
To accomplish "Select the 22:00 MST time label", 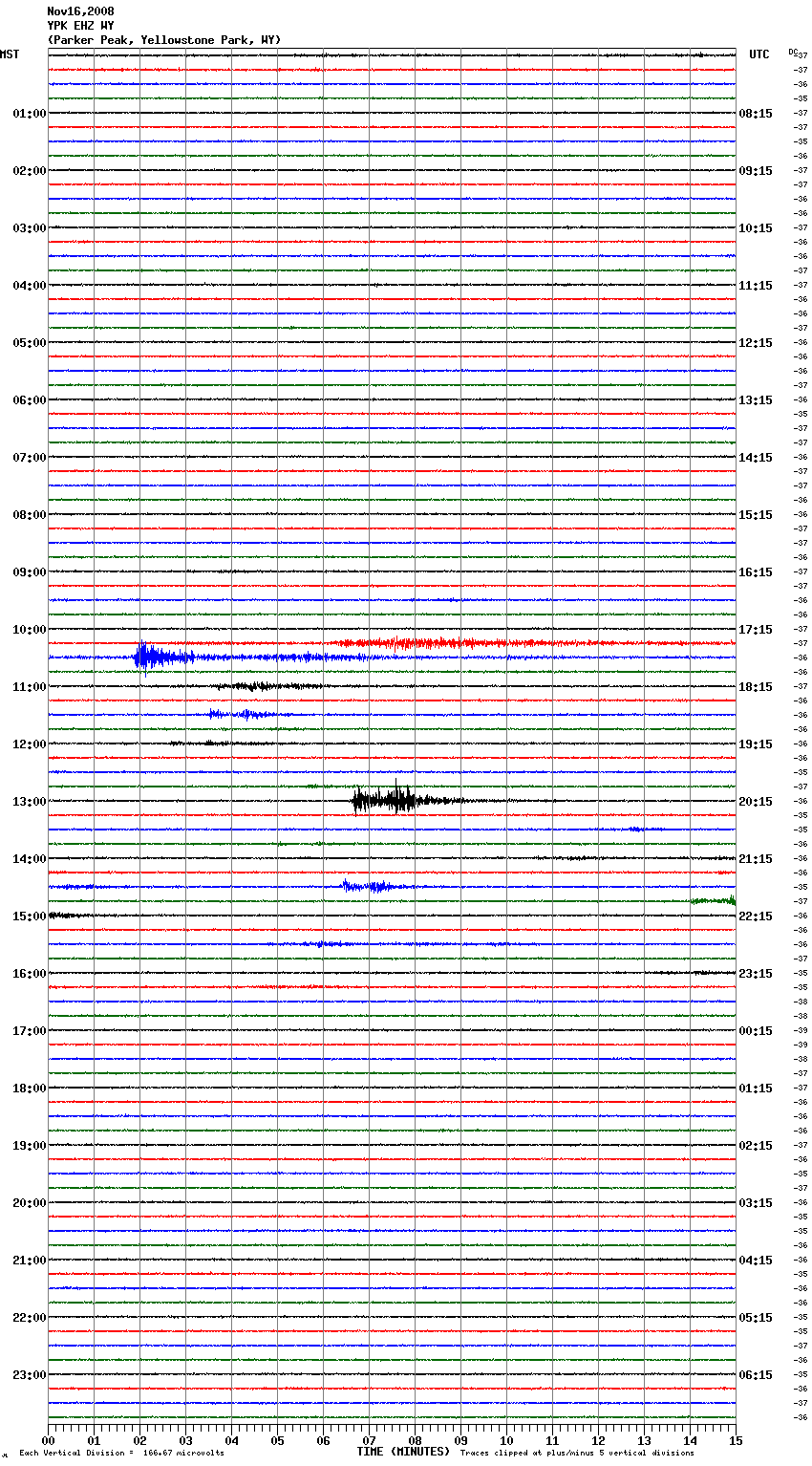I will tap(29, 1318).
